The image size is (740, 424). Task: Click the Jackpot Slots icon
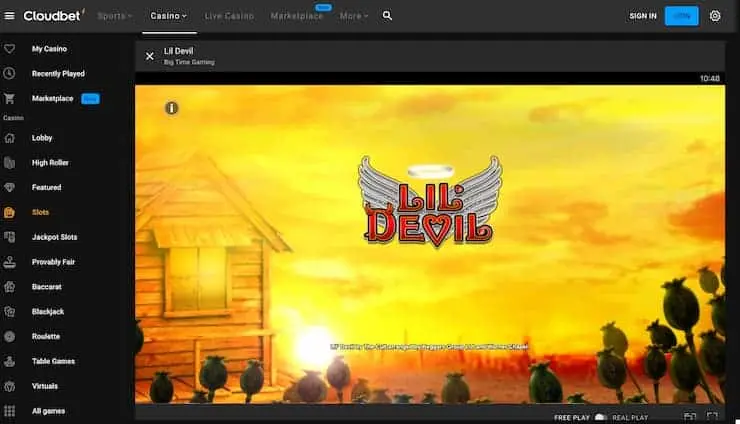[x=9, y=237]
